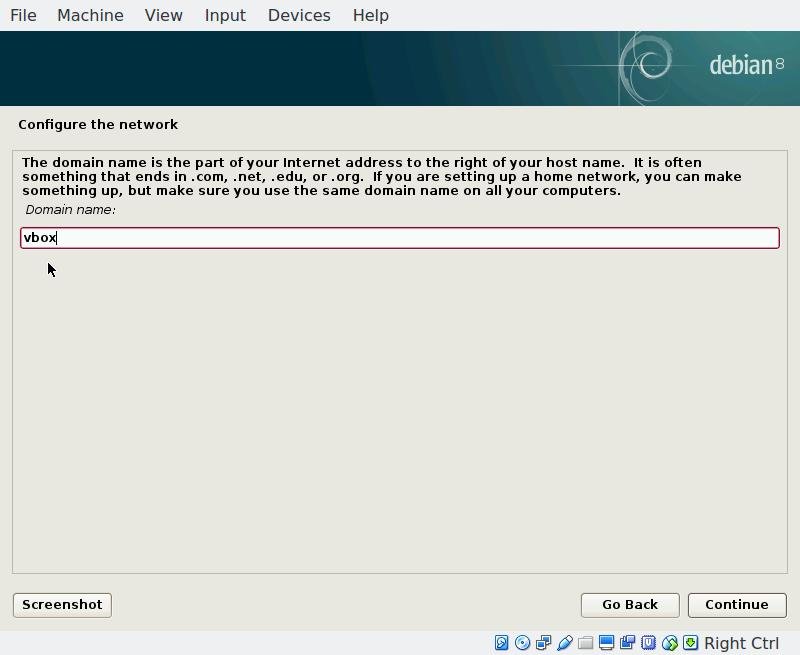Click the Go Back button

[x=630, y=605]
